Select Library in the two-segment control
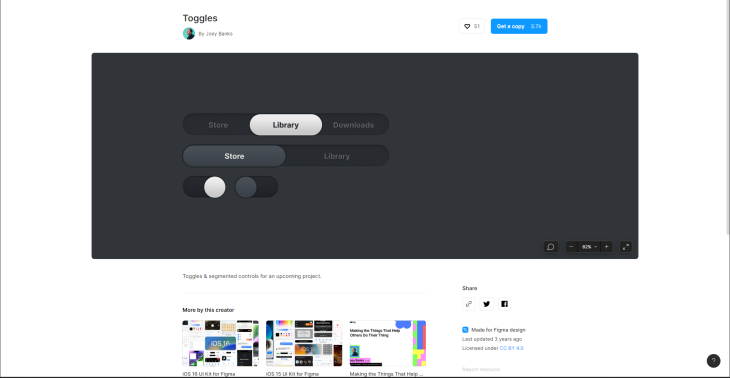Viewport: 730px width, 378px height. point(337,156)
